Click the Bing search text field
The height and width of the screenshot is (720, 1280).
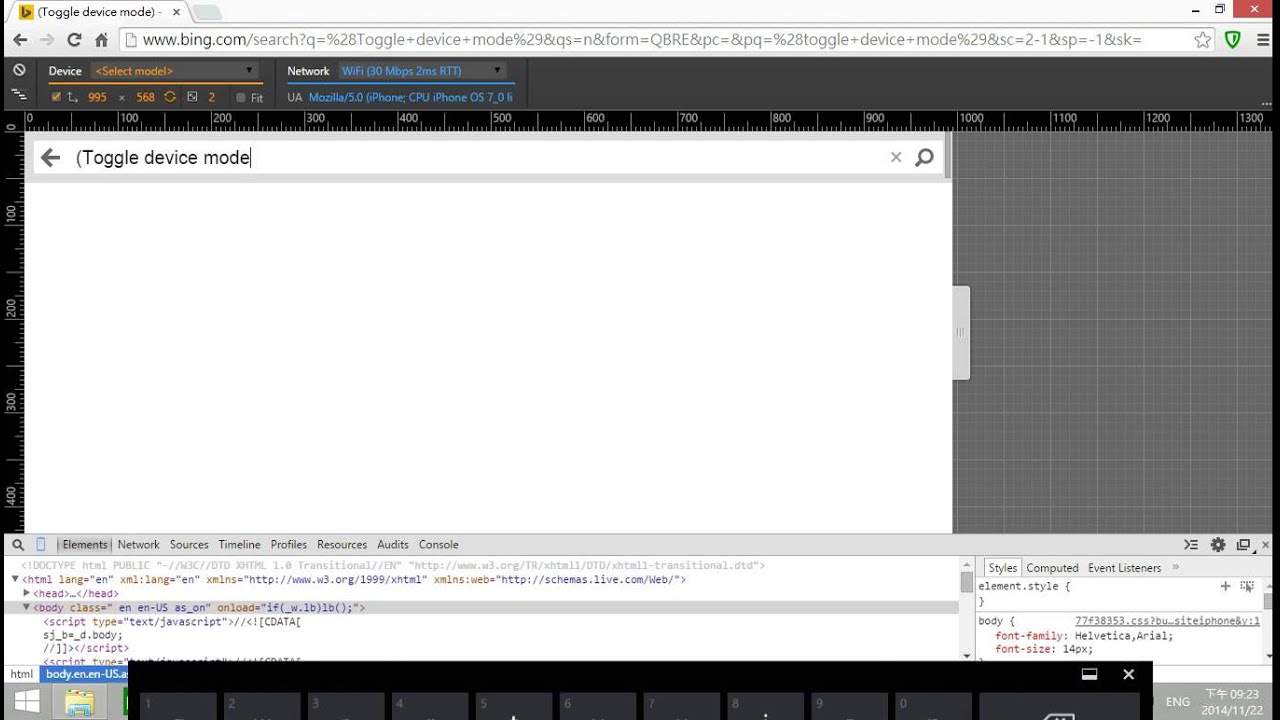tap(478, 158)
